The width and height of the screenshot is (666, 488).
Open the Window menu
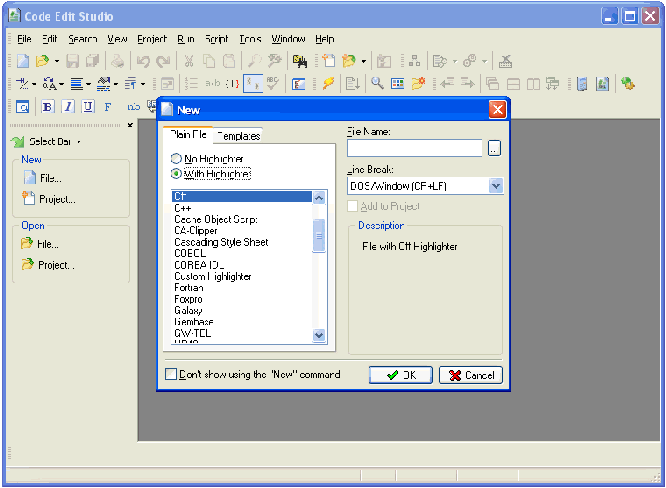(x=288, y=39)
